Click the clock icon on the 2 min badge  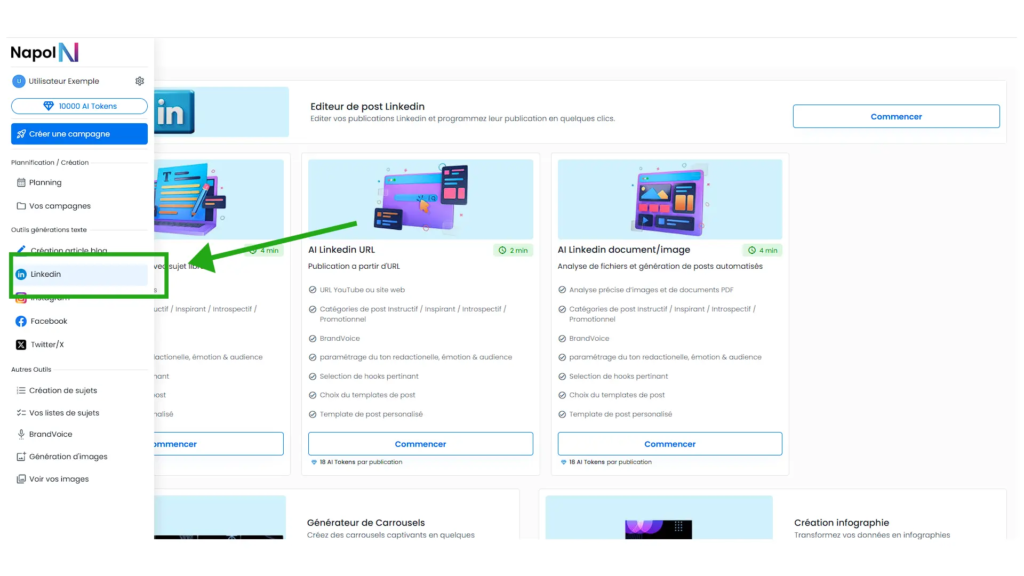coord(502,250)
